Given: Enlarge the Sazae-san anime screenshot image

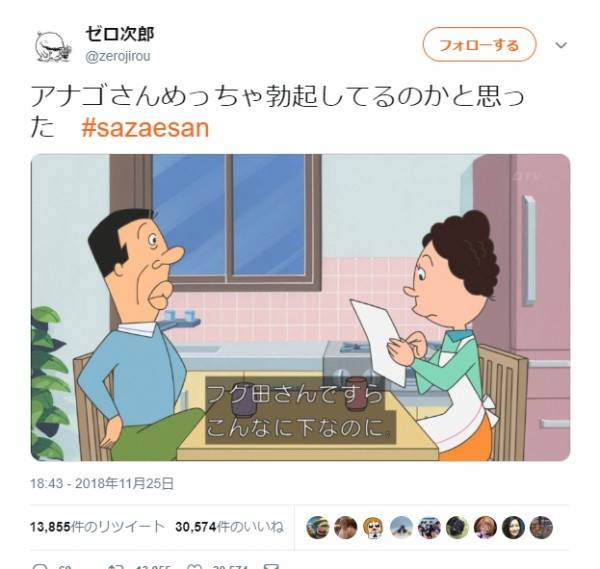Looking at the screenshot, I should tap(300, 307).
